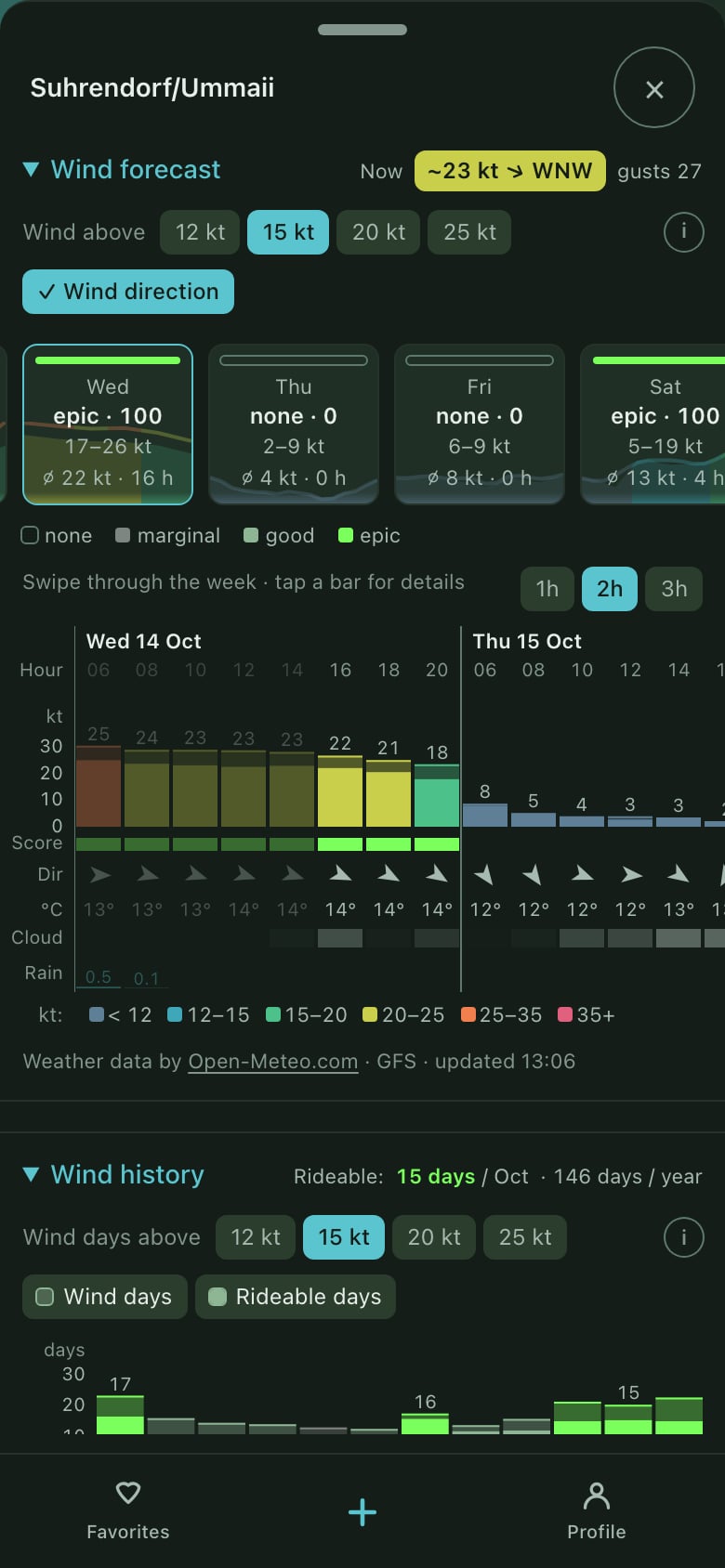Screen dimensions: 725x1568
Task: Click the gusts 27 label
Action: coord(660,172)
